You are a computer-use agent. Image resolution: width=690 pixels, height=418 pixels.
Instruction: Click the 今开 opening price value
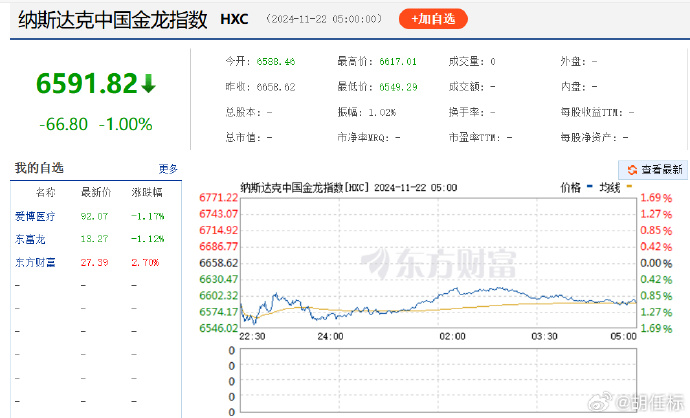point(276,62)
